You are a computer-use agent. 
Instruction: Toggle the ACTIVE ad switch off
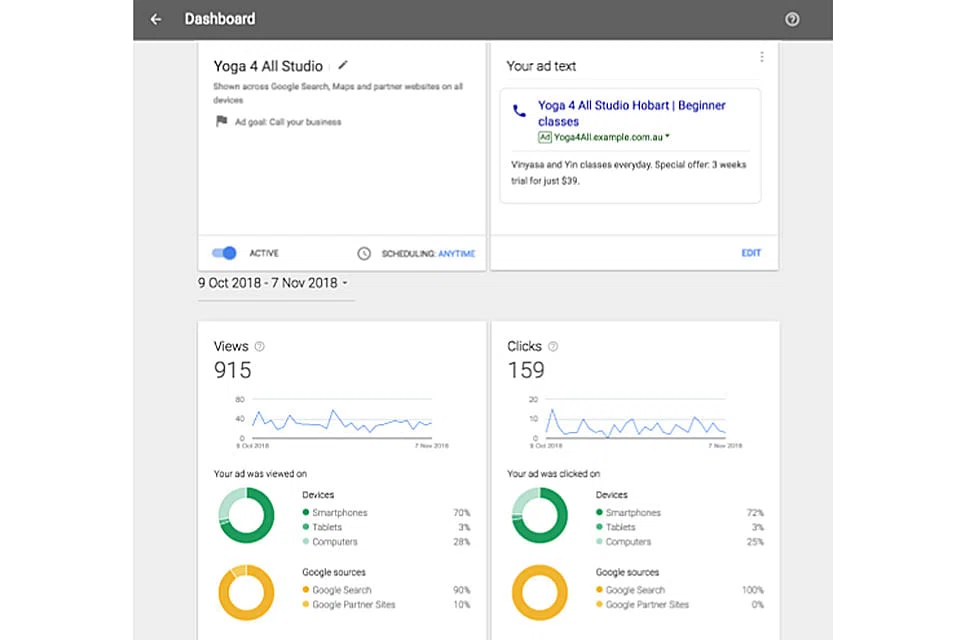[224, 253]
